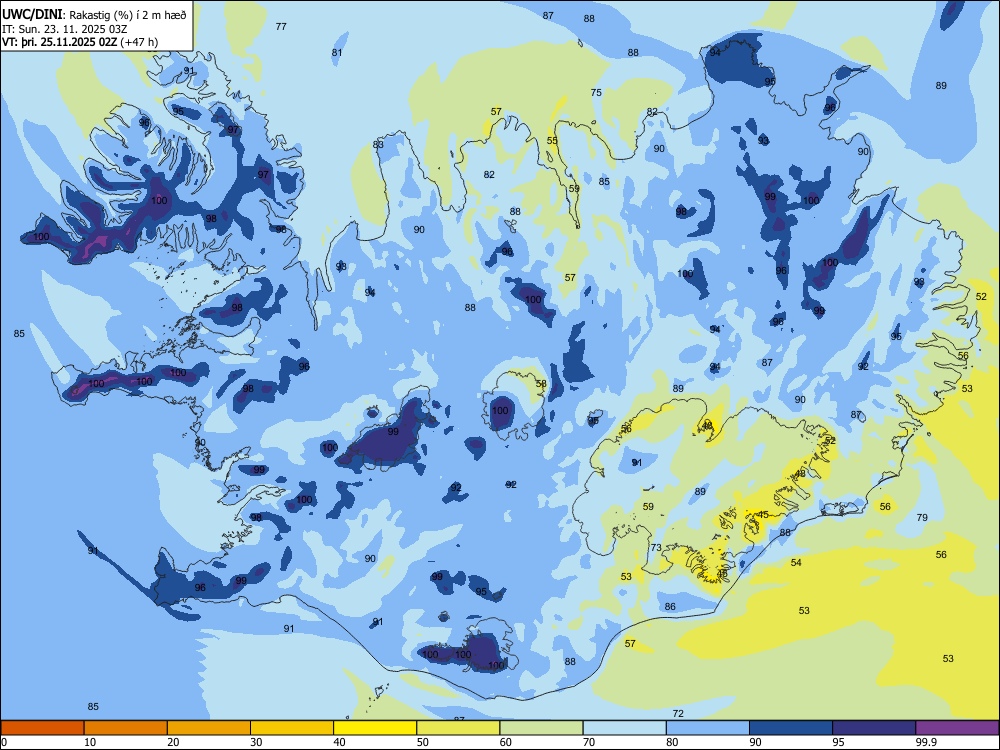Viewport: 1000px width, 750px height.
Task: Click the dark orange 0–10 legend swatch
Action: (42, 728)
